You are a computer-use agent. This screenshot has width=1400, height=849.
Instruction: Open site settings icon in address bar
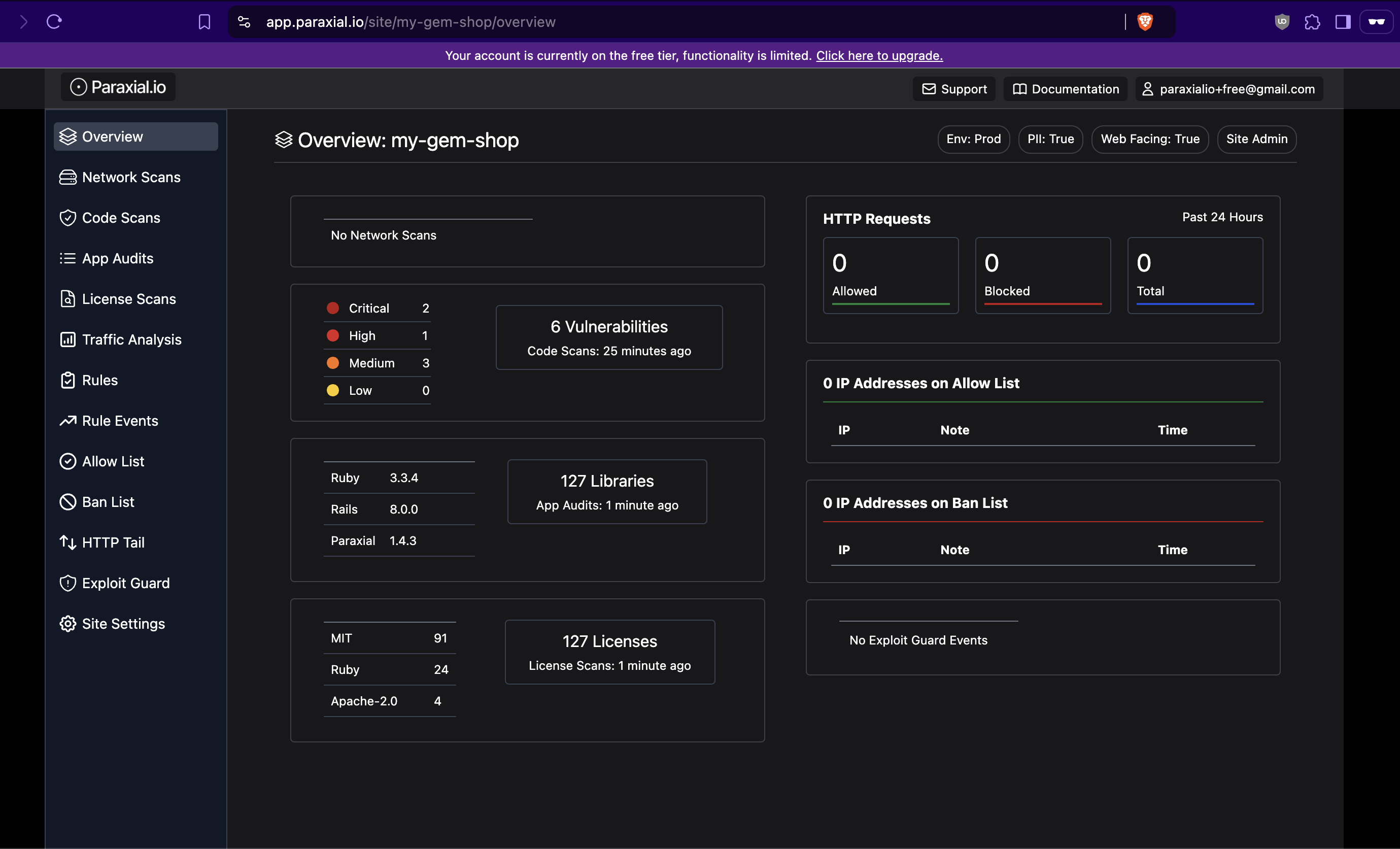point(244,22)
